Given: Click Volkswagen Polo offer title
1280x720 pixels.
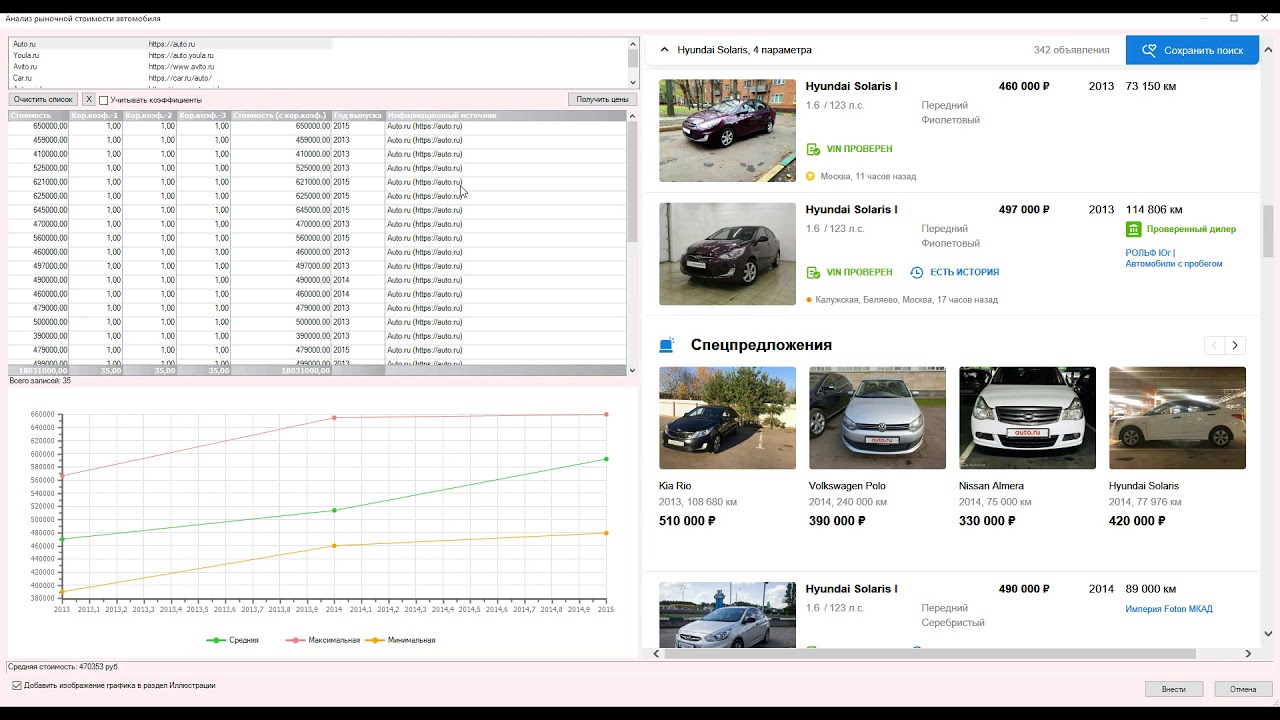Looking at the screenshot, I should pyautogui.click(x=847, y=486).
